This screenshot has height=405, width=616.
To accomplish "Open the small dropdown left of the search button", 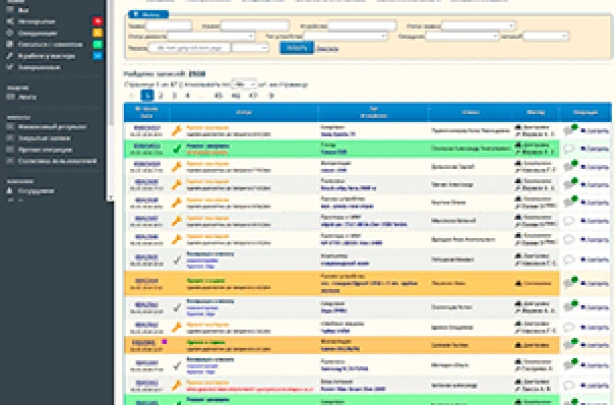I will point(251,46).
